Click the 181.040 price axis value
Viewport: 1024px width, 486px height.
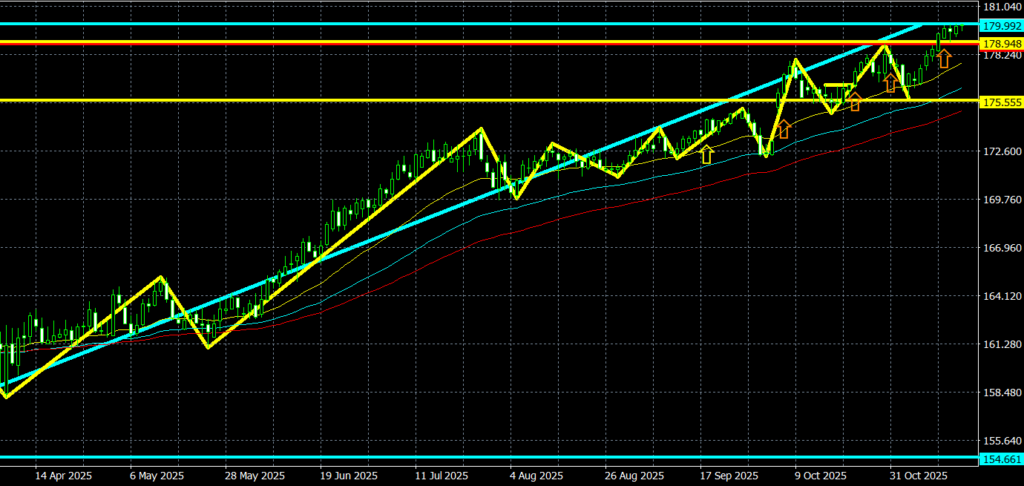tap(1000, 8)
